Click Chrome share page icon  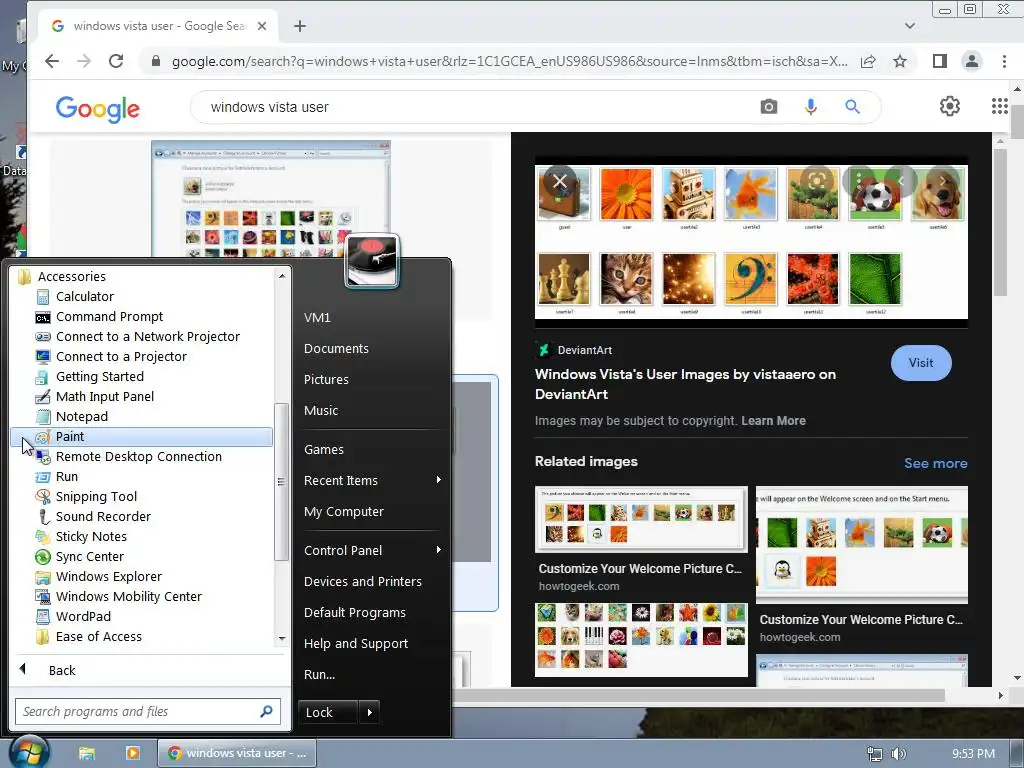(868, 61)
